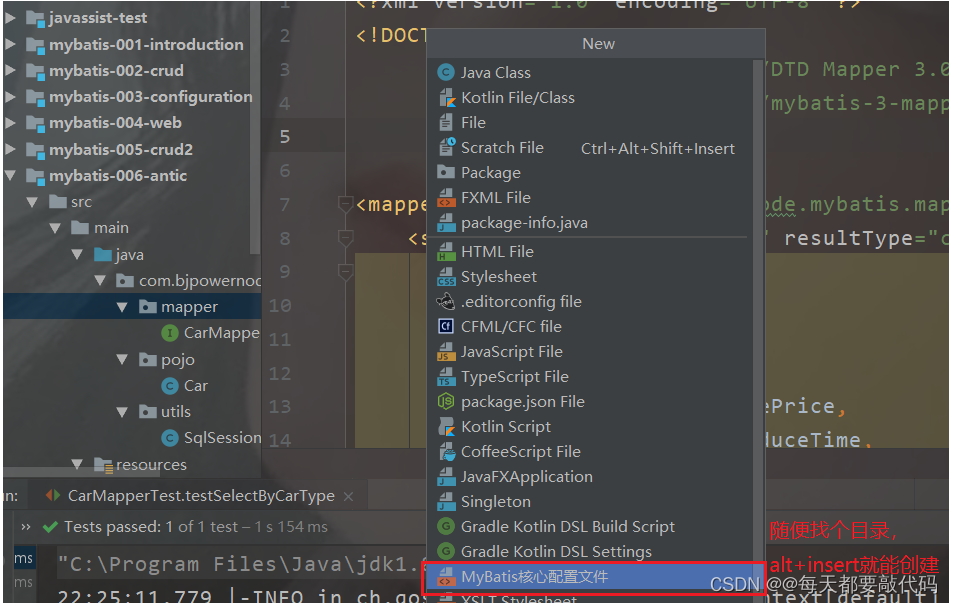Click the green tests passed checkmark icon

50,527
